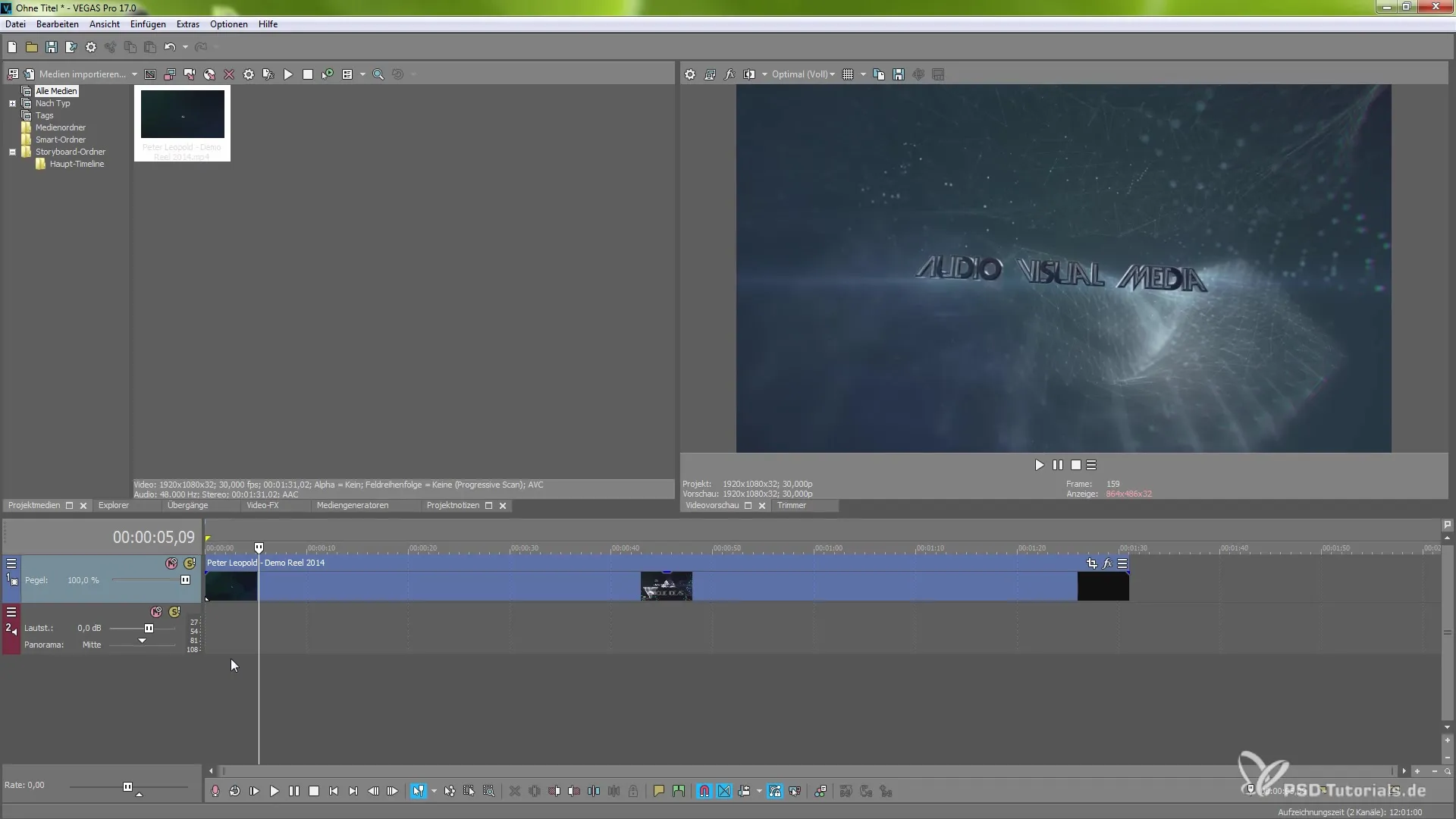
Task: Open the Optimal (Voll) preview quality dropdown
Action: [803, 74]
